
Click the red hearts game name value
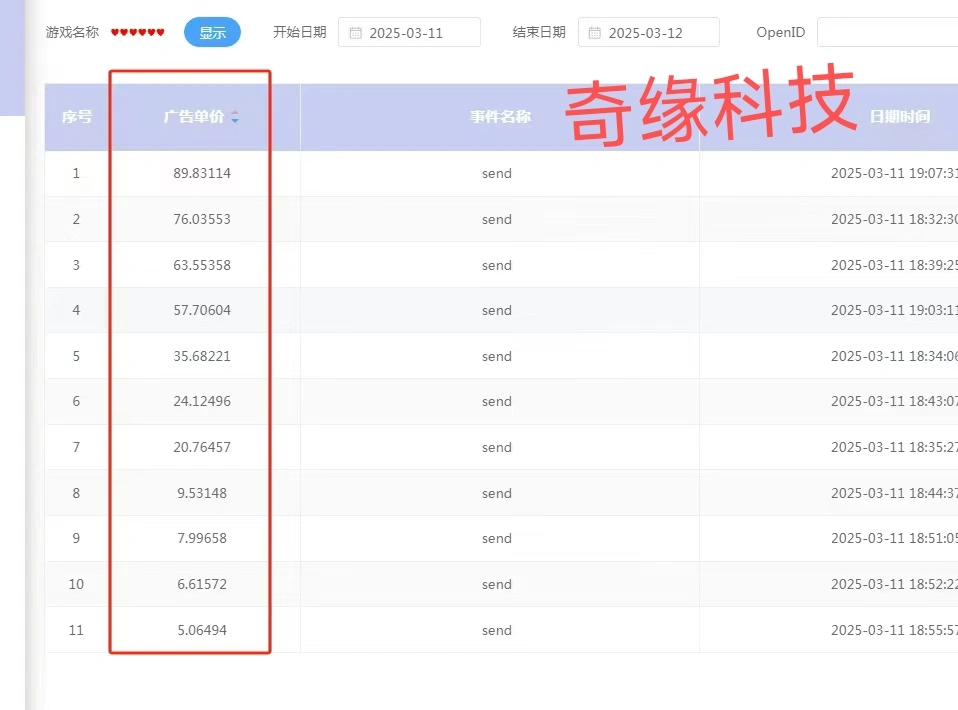tap(137, 32)
